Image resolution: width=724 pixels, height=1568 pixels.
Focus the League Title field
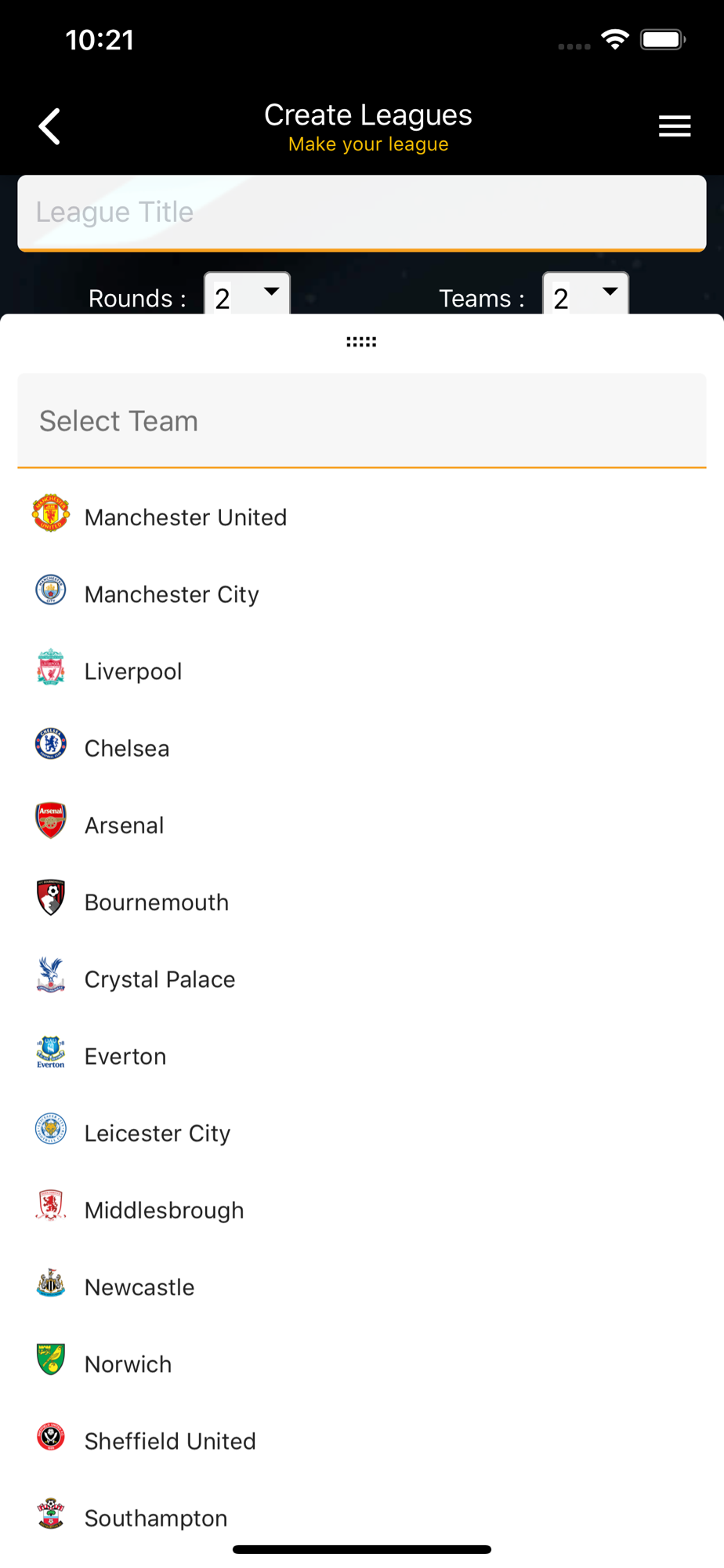(361, 212)
